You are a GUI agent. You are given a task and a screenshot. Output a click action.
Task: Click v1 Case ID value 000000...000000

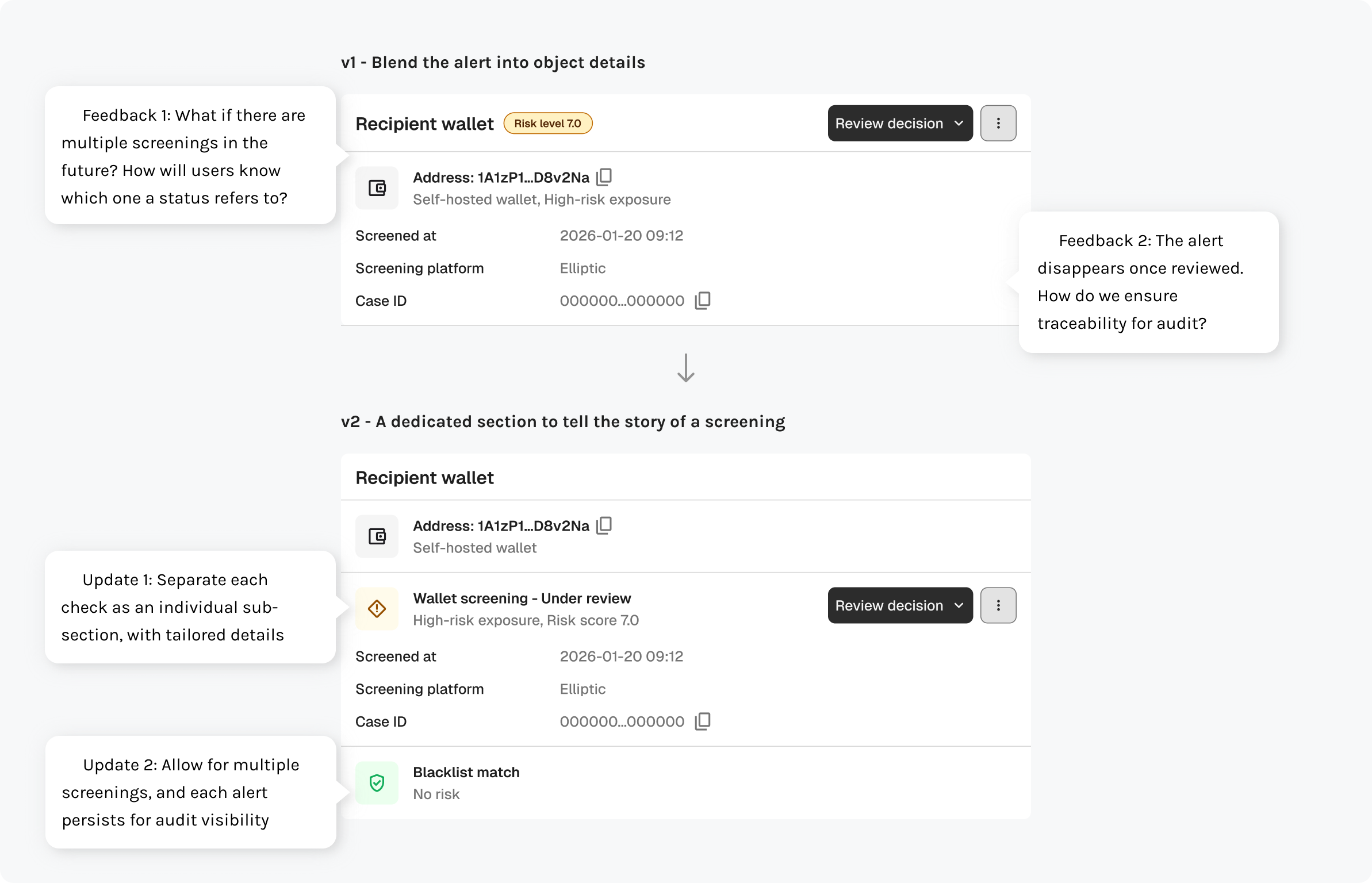622,301
